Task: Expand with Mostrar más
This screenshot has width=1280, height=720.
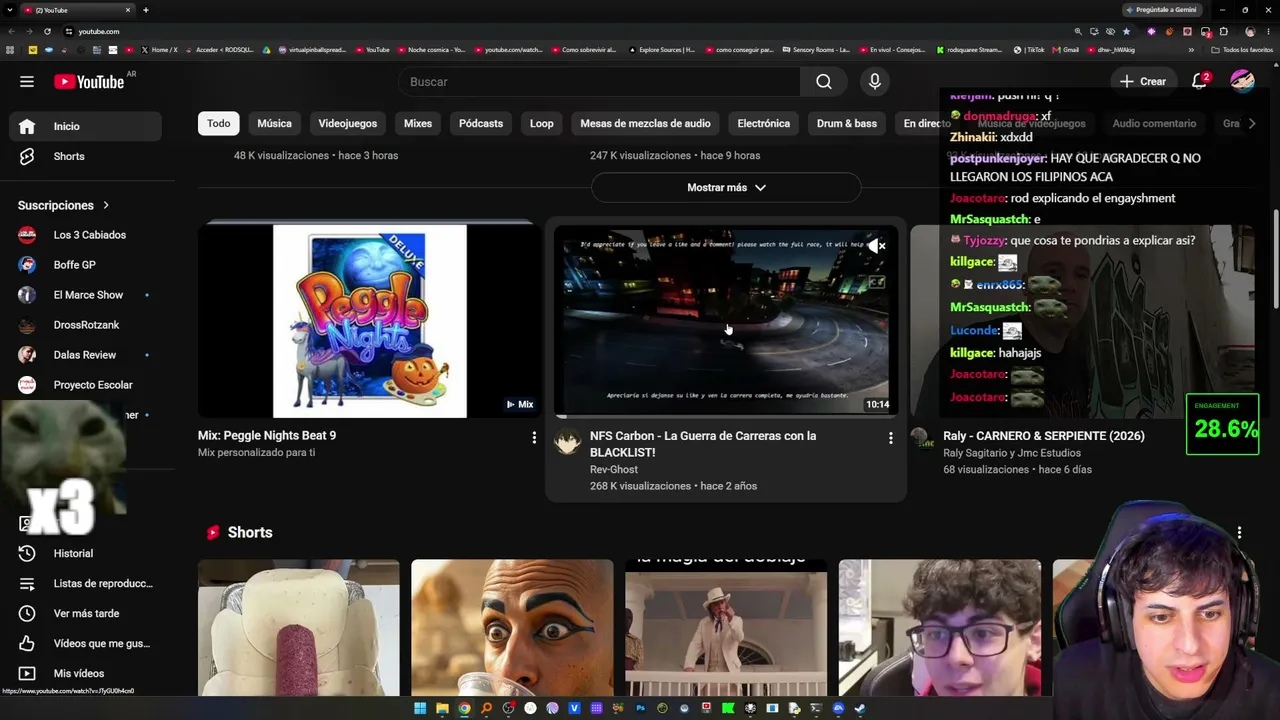Action: click(x=726, y=187)
